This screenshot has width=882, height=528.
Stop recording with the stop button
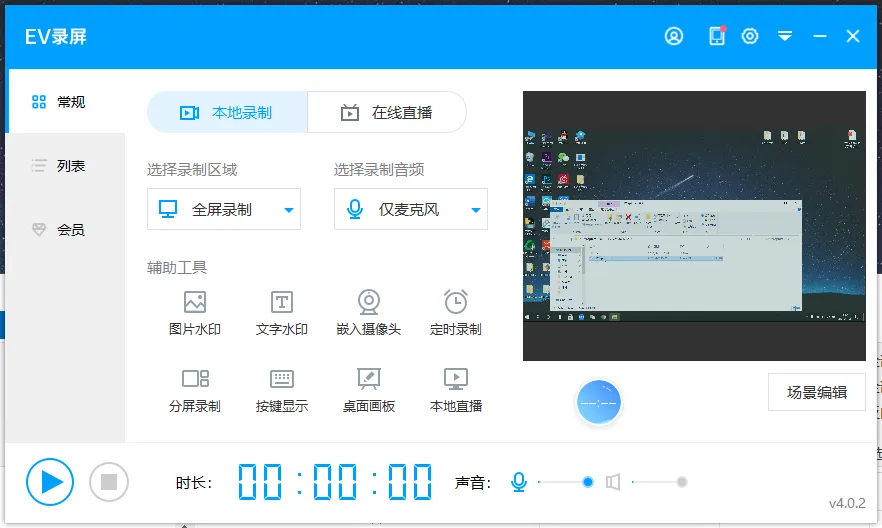109,482
